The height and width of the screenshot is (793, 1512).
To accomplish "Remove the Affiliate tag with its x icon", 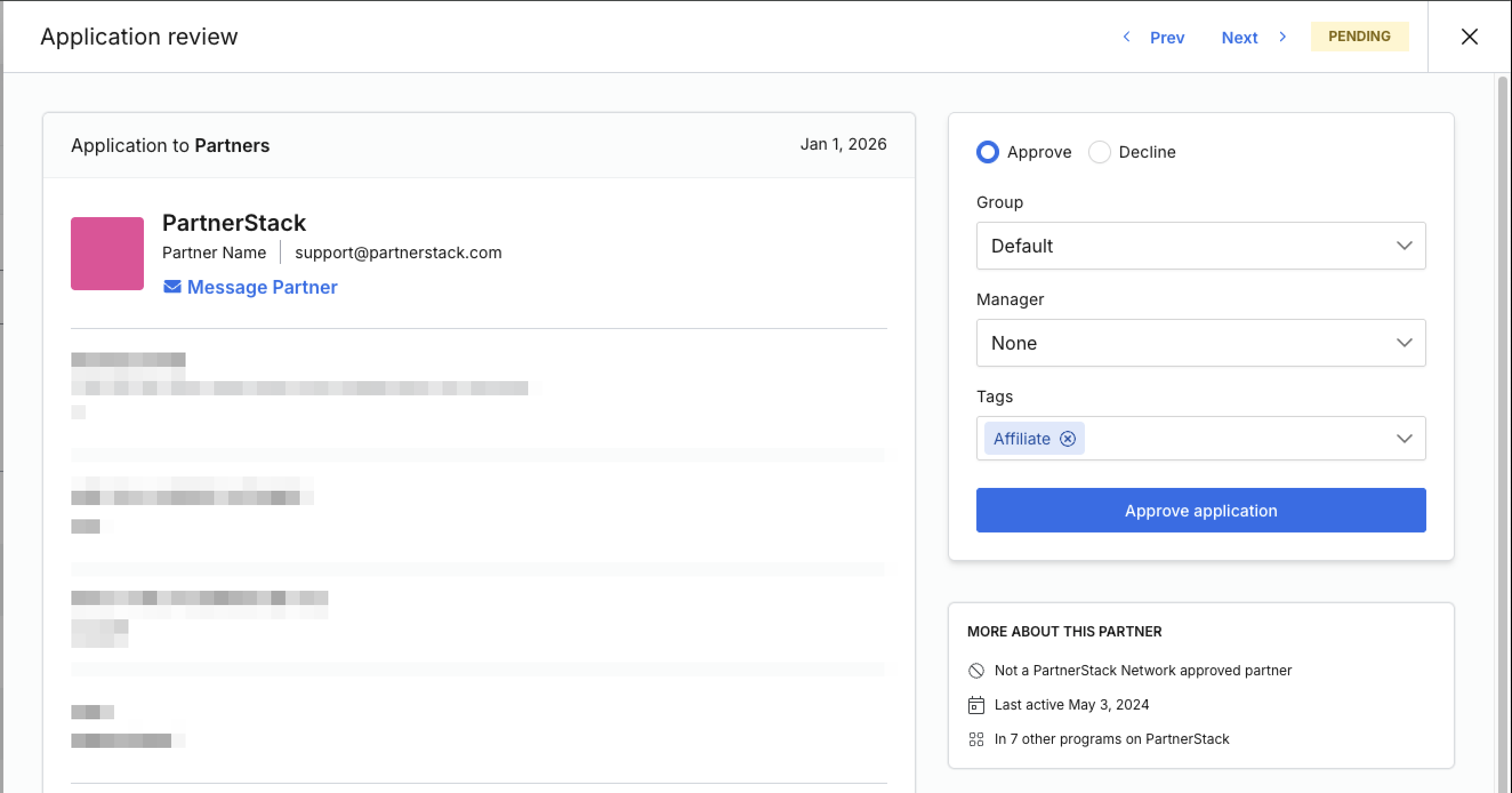I will 1068,439.
